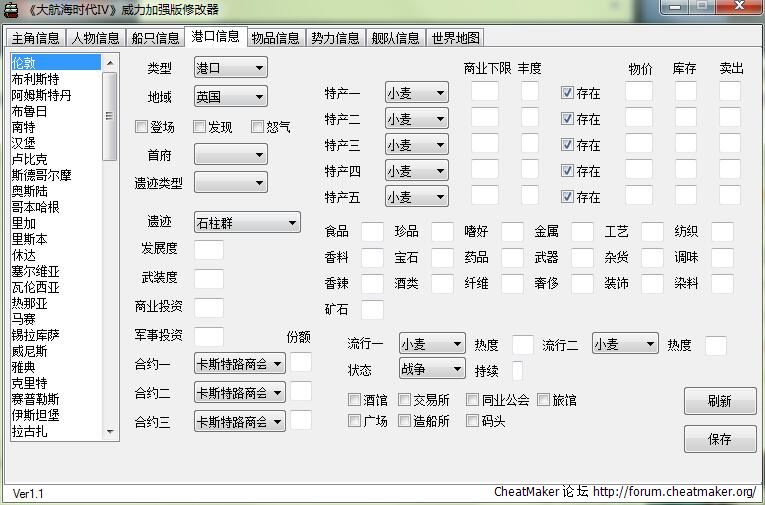
Task: Open the 世界地图 tab
Action: click(x=455, y=38)
